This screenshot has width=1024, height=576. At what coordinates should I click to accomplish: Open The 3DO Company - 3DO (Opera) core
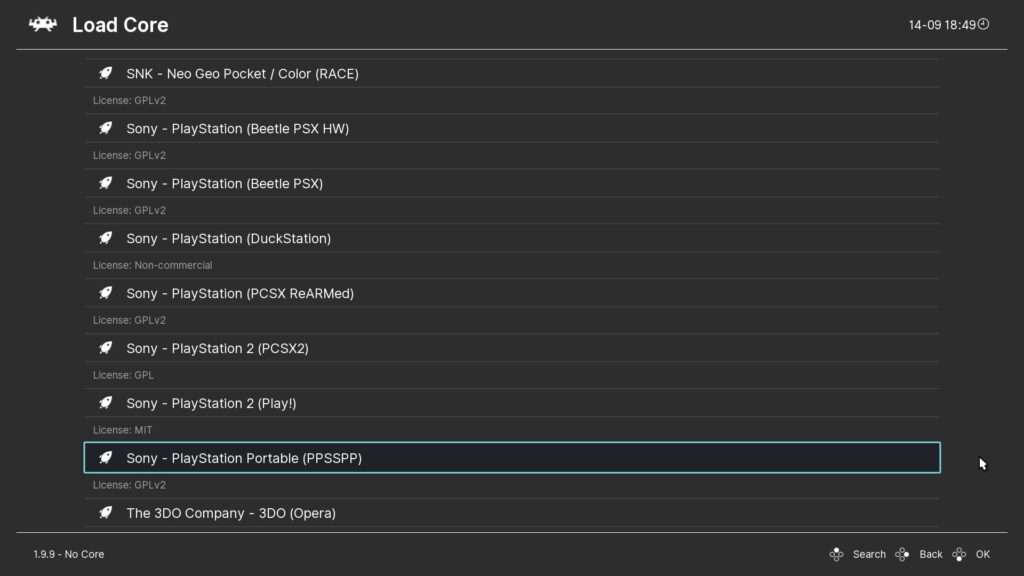tap(512, 513)
